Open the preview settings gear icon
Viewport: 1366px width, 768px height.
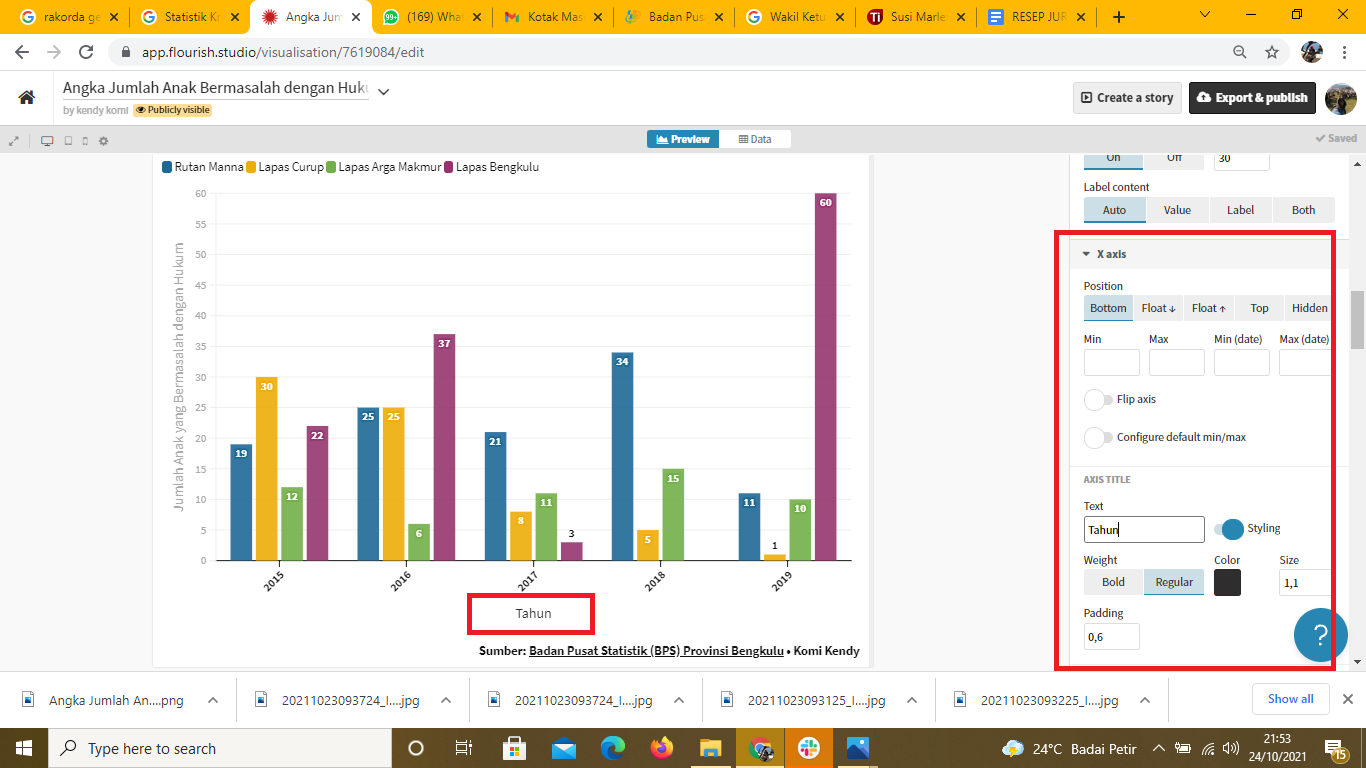pos(103,141)
